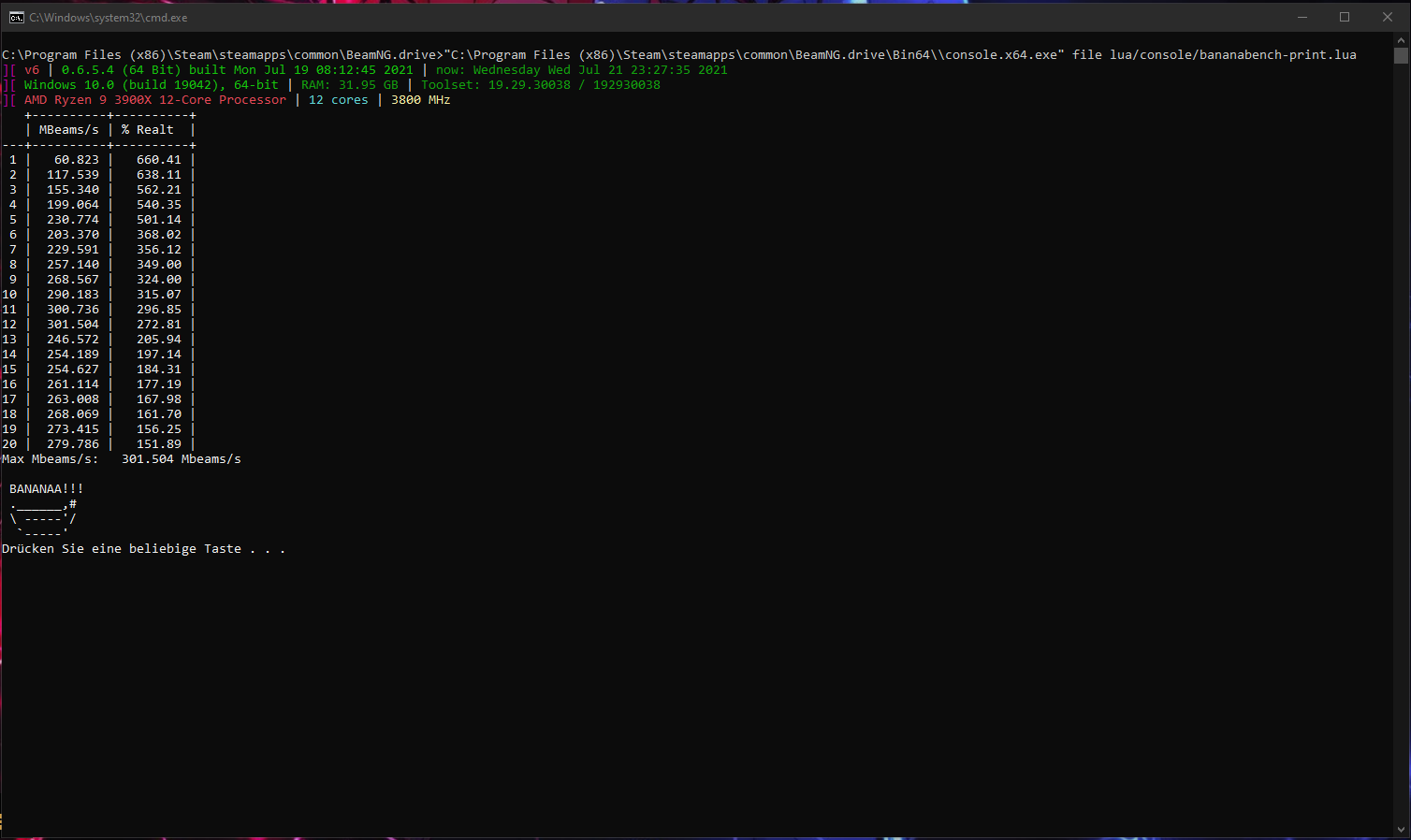Click the '12 cores' text
This screenshot has width=1411, height=840.
339,100
